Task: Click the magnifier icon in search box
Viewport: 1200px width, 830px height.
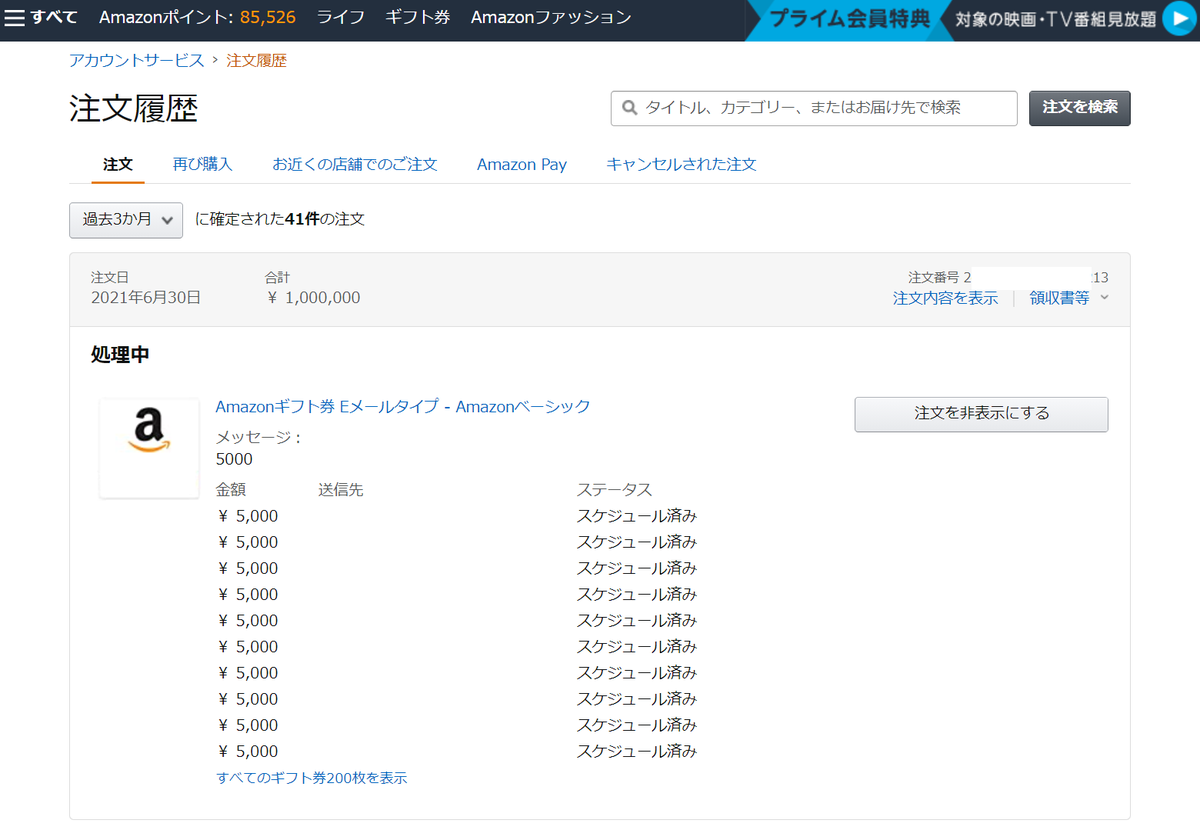Action: pos(630,107)
